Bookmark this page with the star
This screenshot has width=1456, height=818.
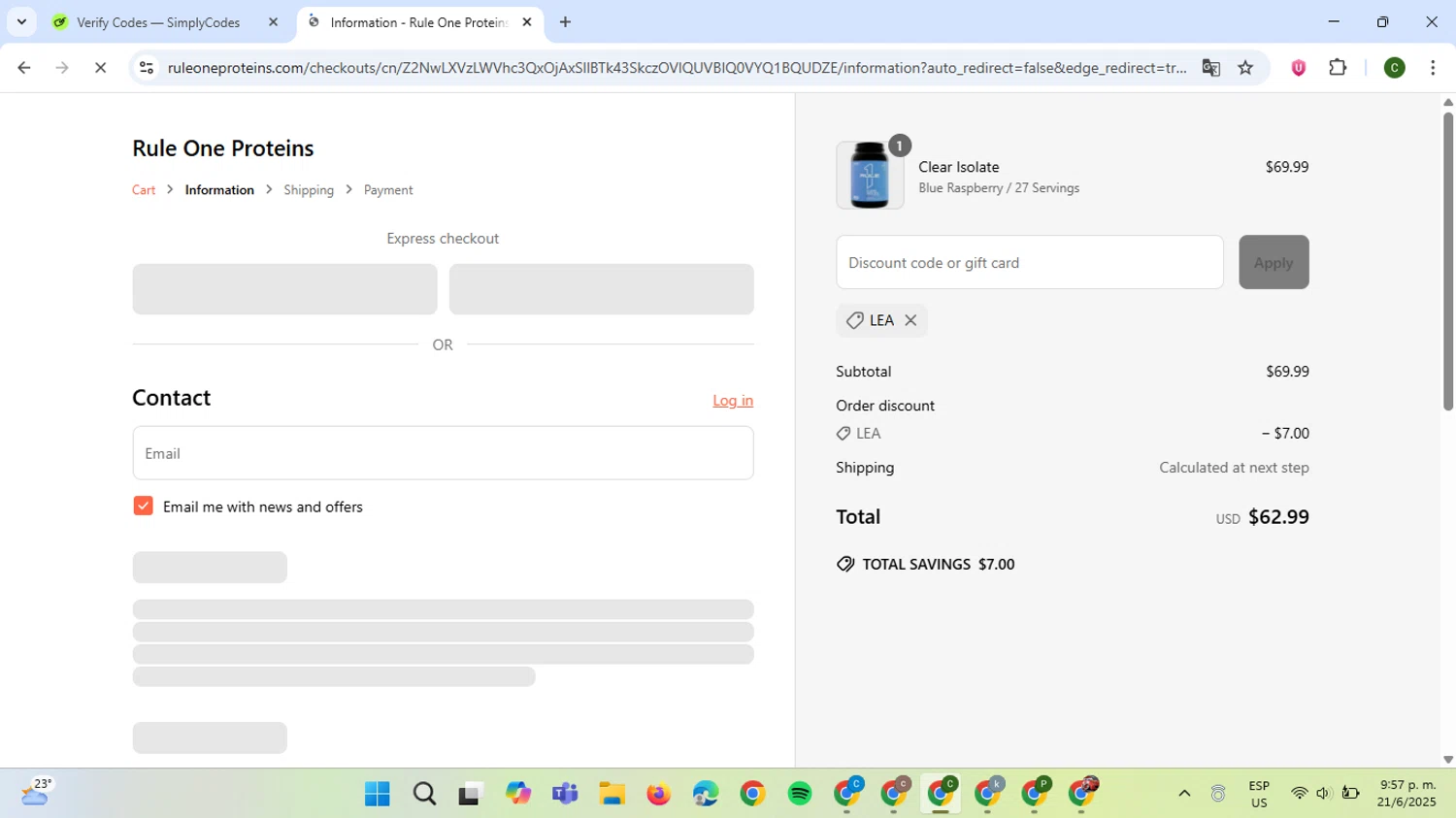point(1245,68)
